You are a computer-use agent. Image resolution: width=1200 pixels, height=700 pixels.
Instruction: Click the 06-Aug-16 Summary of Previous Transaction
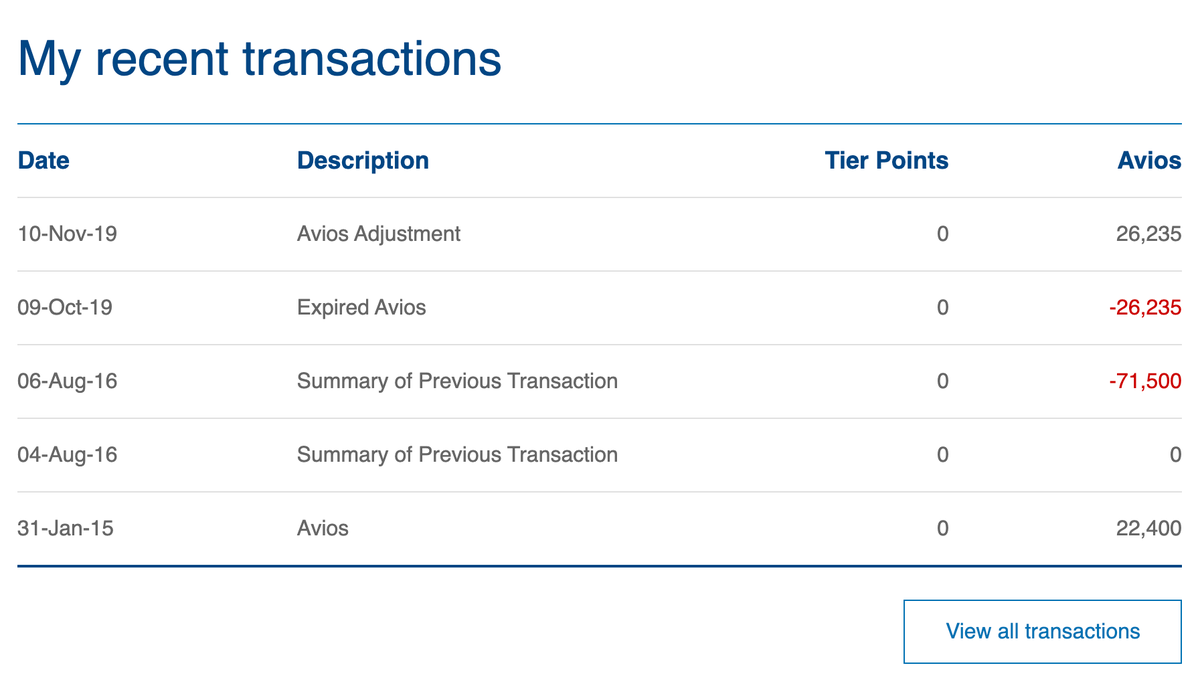pos(457,381)
